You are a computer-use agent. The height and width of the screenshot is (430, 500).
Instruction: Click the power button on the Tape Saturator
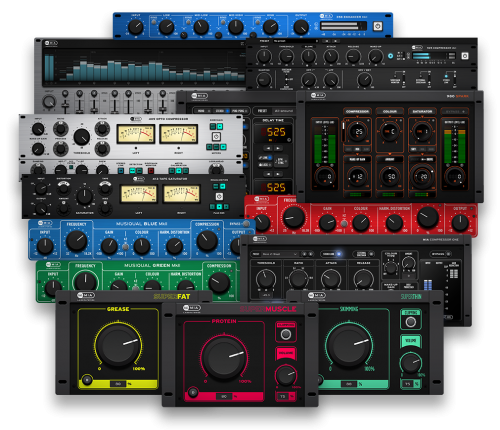point(219,196)
